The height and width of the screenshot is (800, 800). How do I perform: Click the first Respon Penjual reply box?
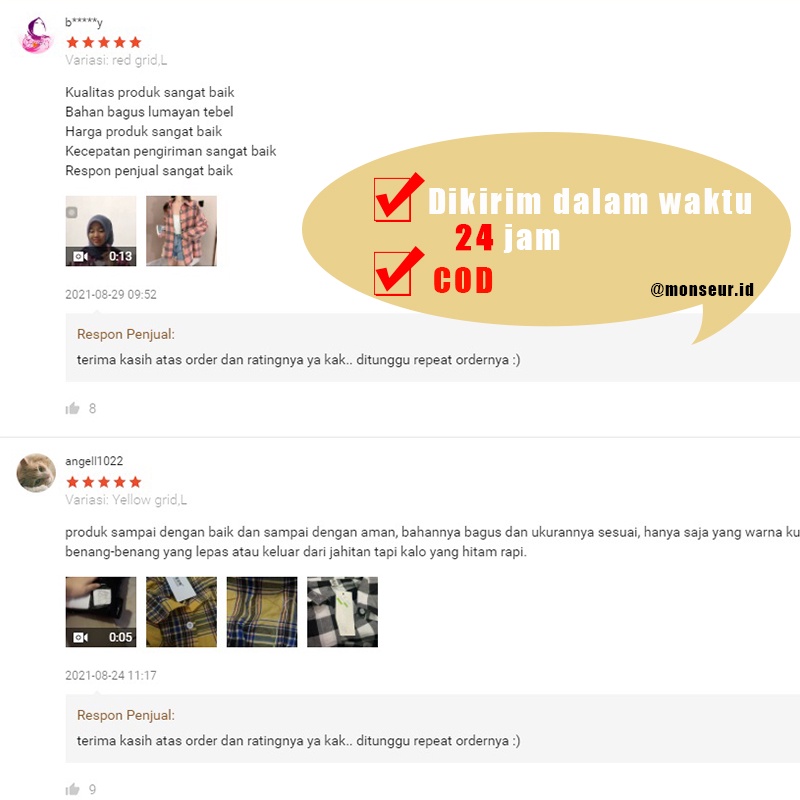[x=433, y=347]
